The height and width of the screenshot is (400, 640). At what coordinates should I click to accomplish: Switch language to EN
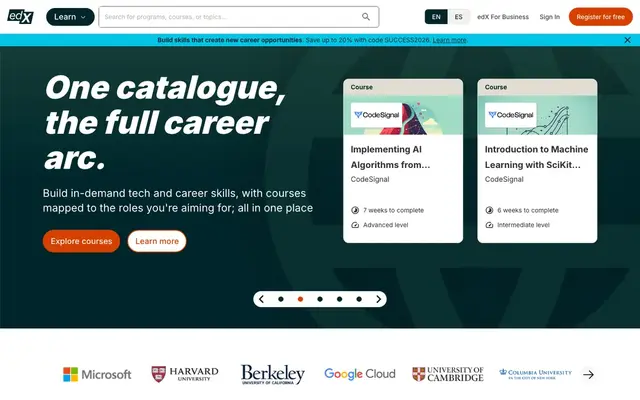436,17
